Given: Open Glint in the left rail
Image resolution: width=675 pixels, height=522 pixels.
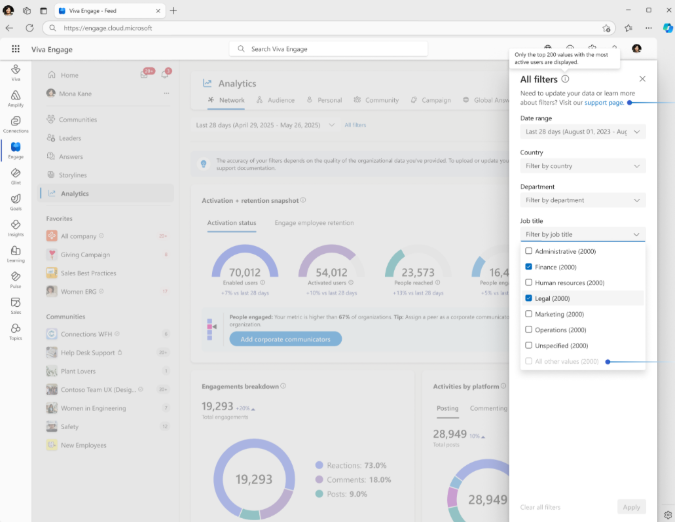Looking at the screenshot, I should [x=15, y=176].
